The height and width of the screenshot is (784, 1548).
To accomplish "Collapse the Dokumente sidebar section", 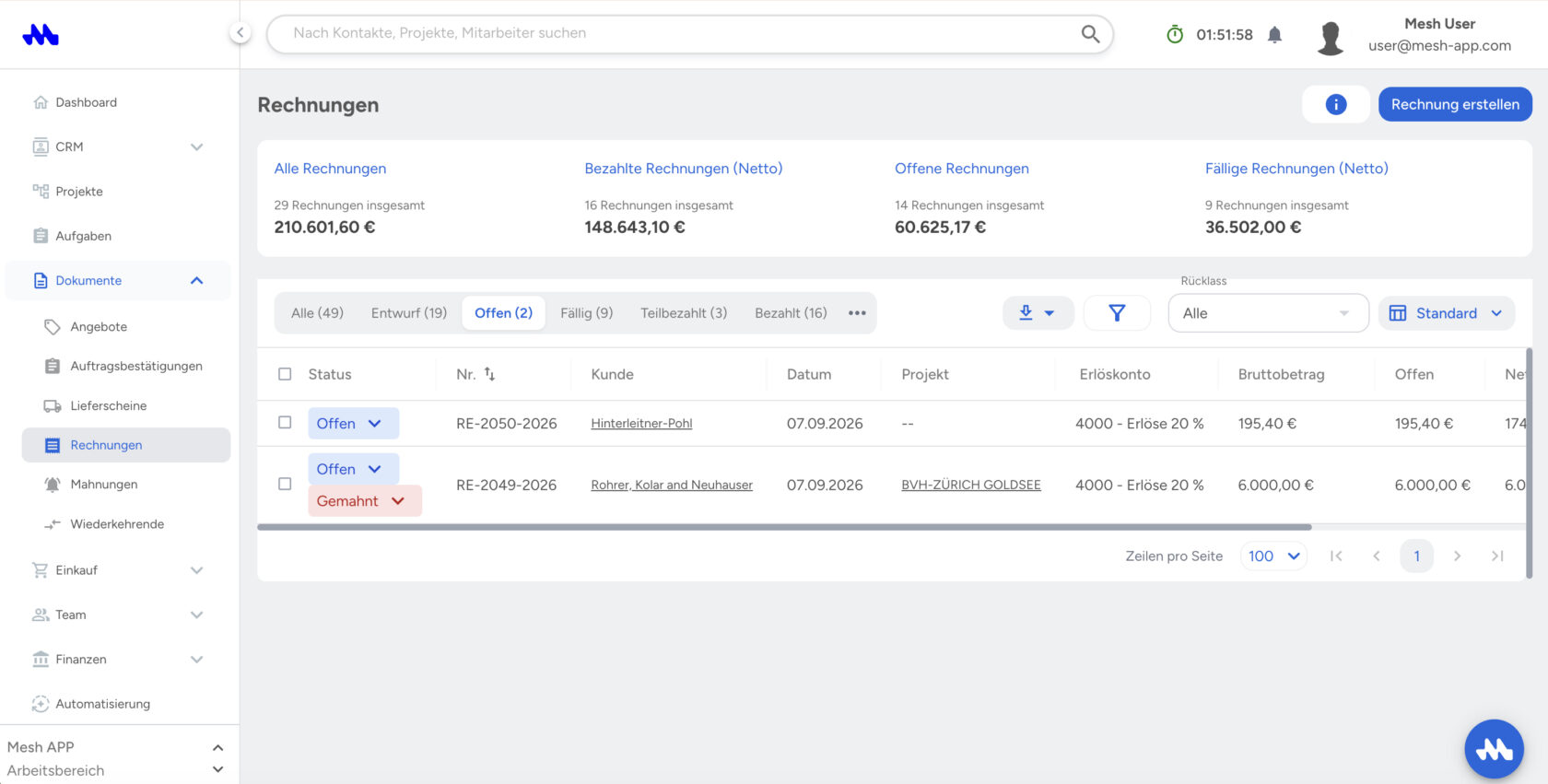I will (196, 281).
